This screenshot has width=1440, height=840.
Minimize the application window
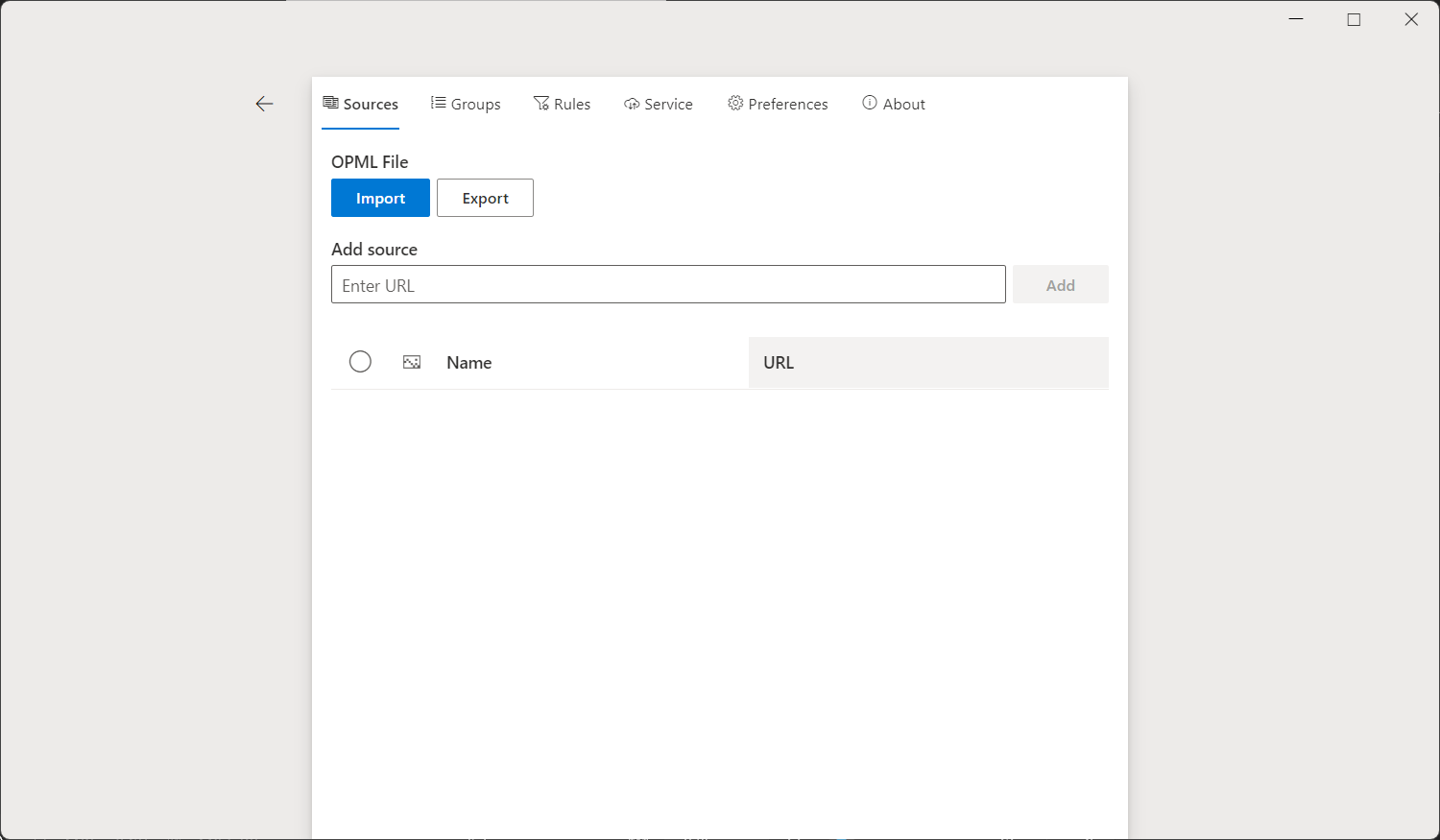pos(1296,19)
